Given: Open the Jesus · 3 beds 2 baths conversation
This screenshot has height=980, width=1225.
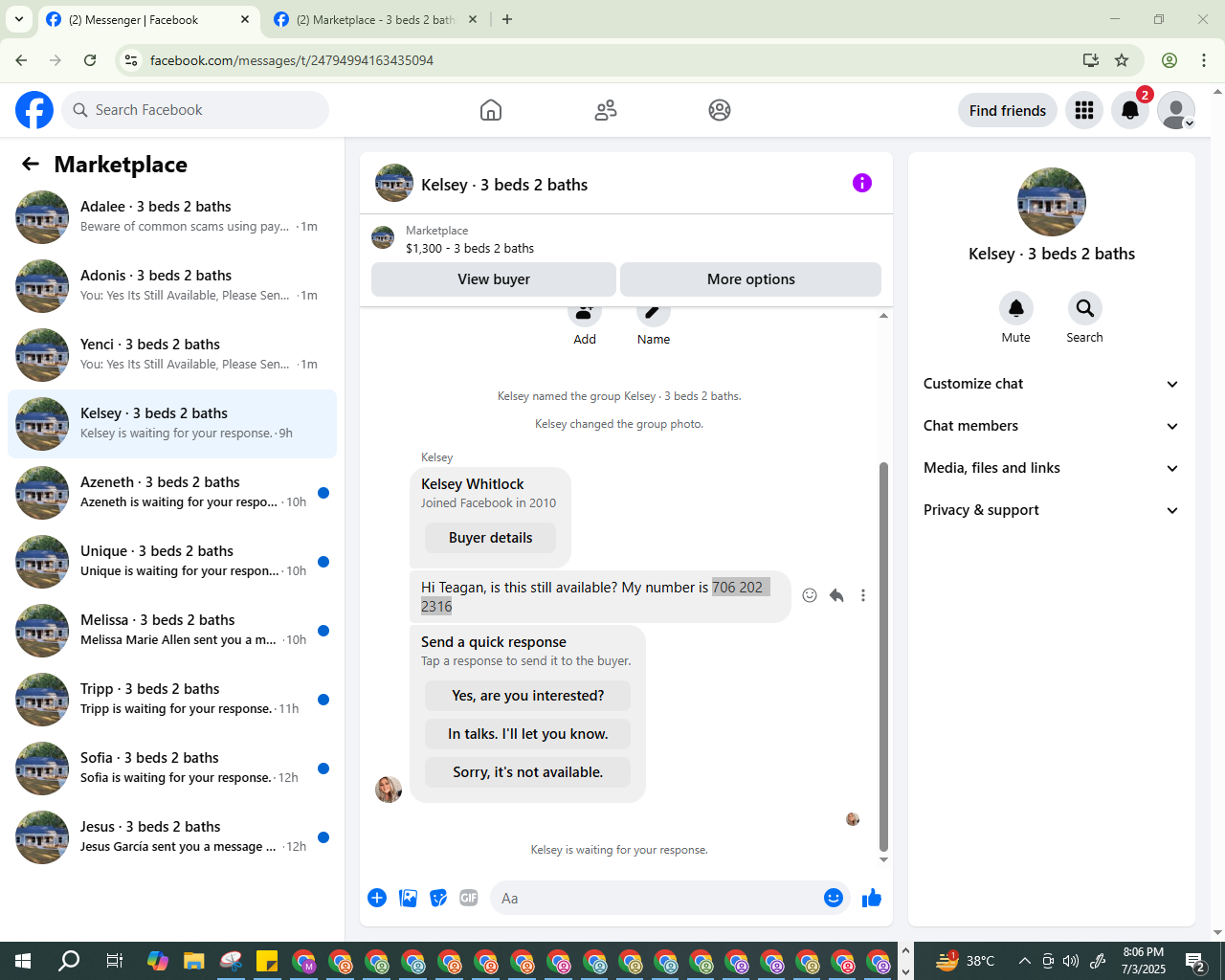Looking at the screenshot, I should tap(172, 837).
